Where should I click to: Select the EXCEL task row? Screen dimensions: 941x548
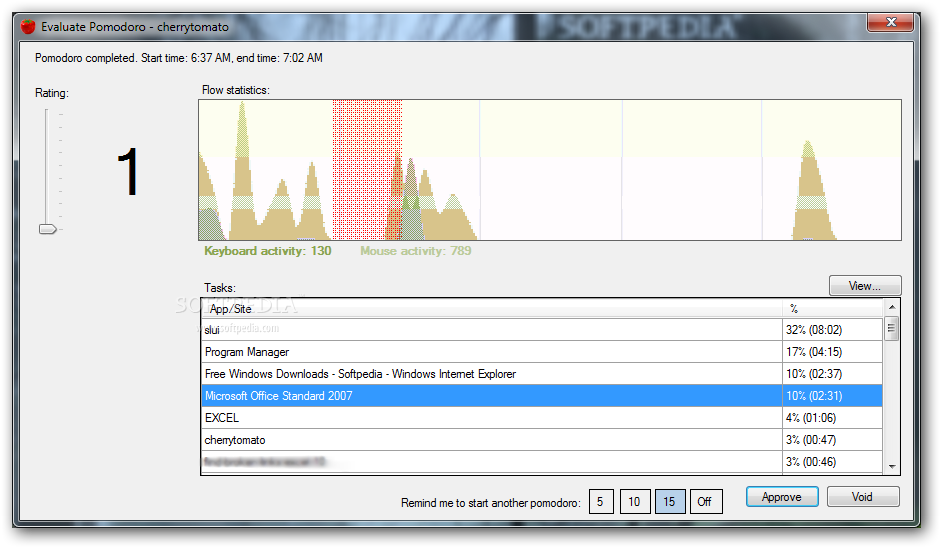point(542,418)
